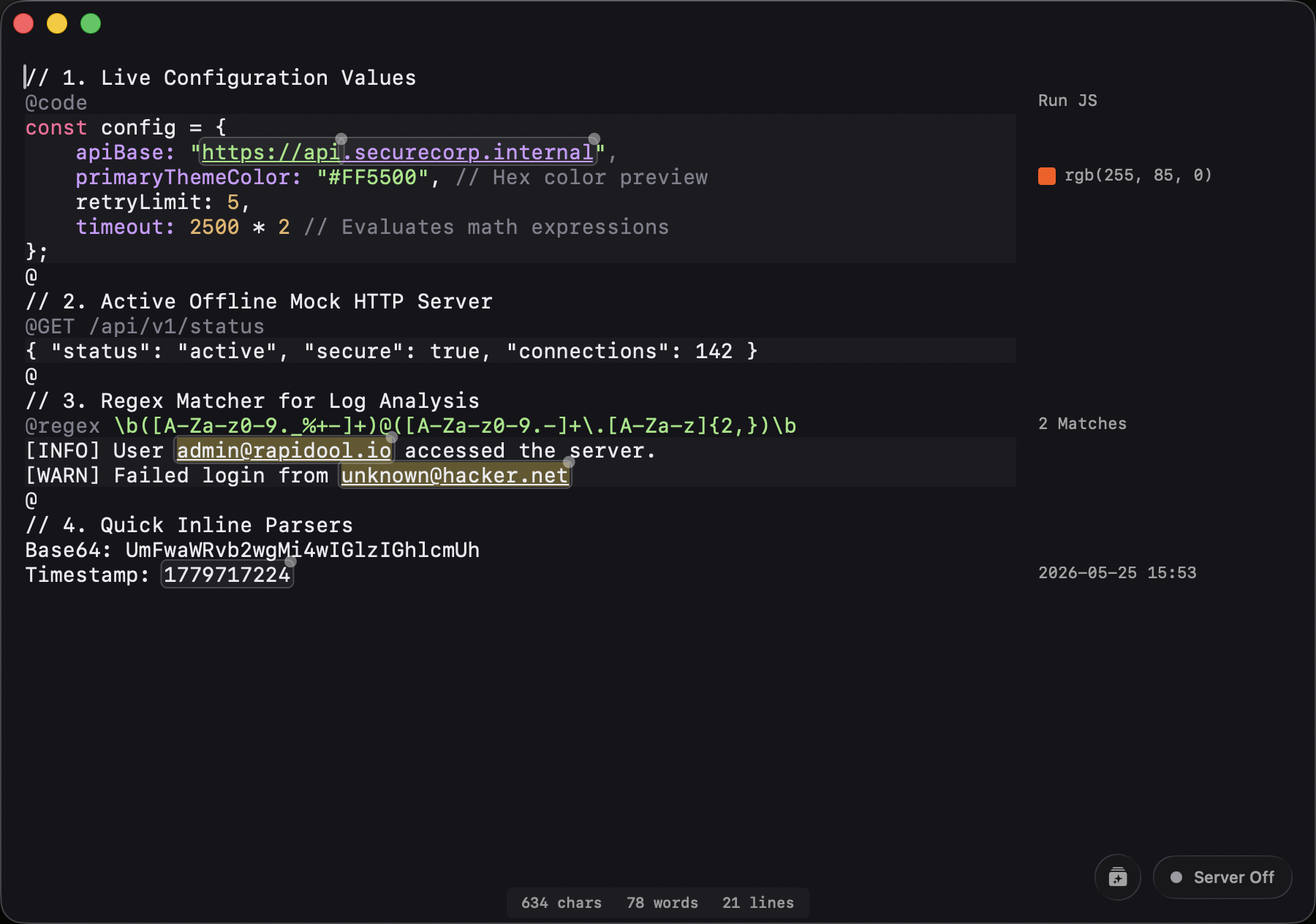The image size is (1316, 924).
Task: Click the [WARN] log line prefix
Action: (x=62, y=475)
